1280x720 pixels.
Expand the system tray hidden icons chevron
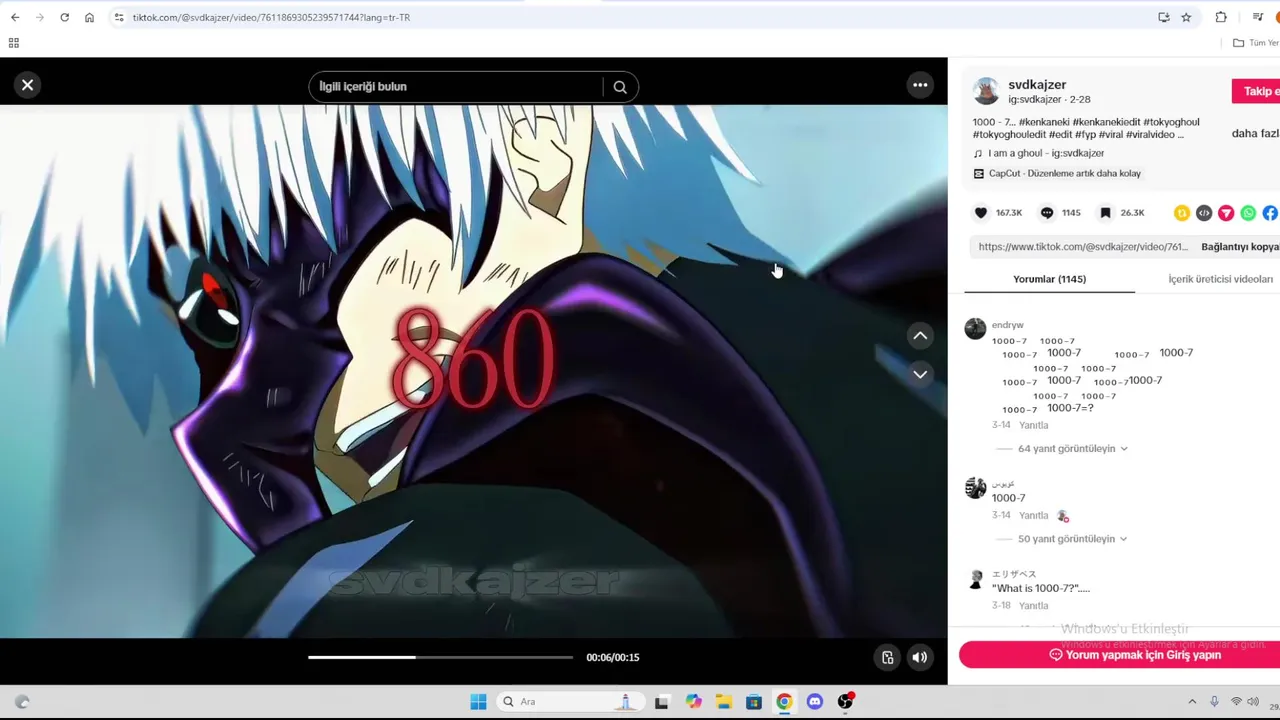coord(1191,702)
